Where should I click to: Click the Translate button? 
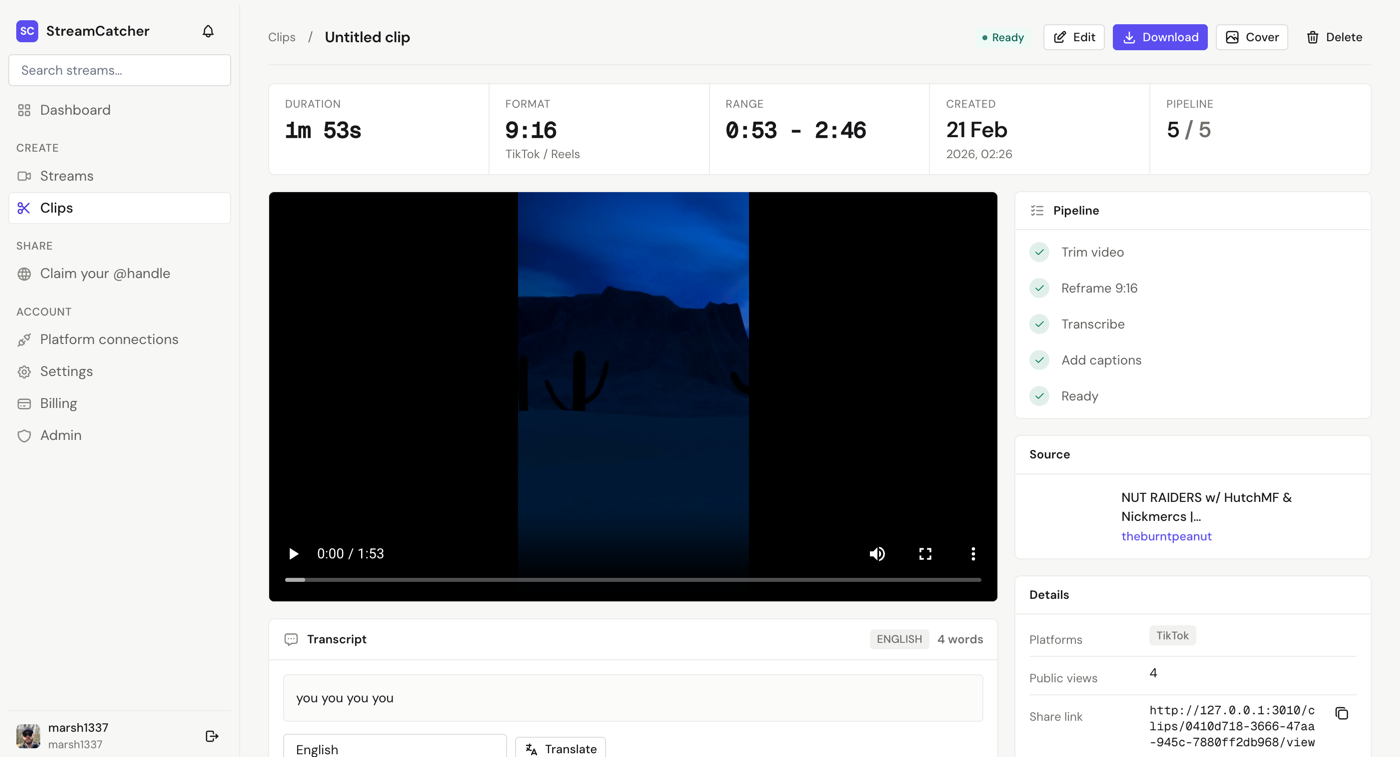[x=561, y=748]
